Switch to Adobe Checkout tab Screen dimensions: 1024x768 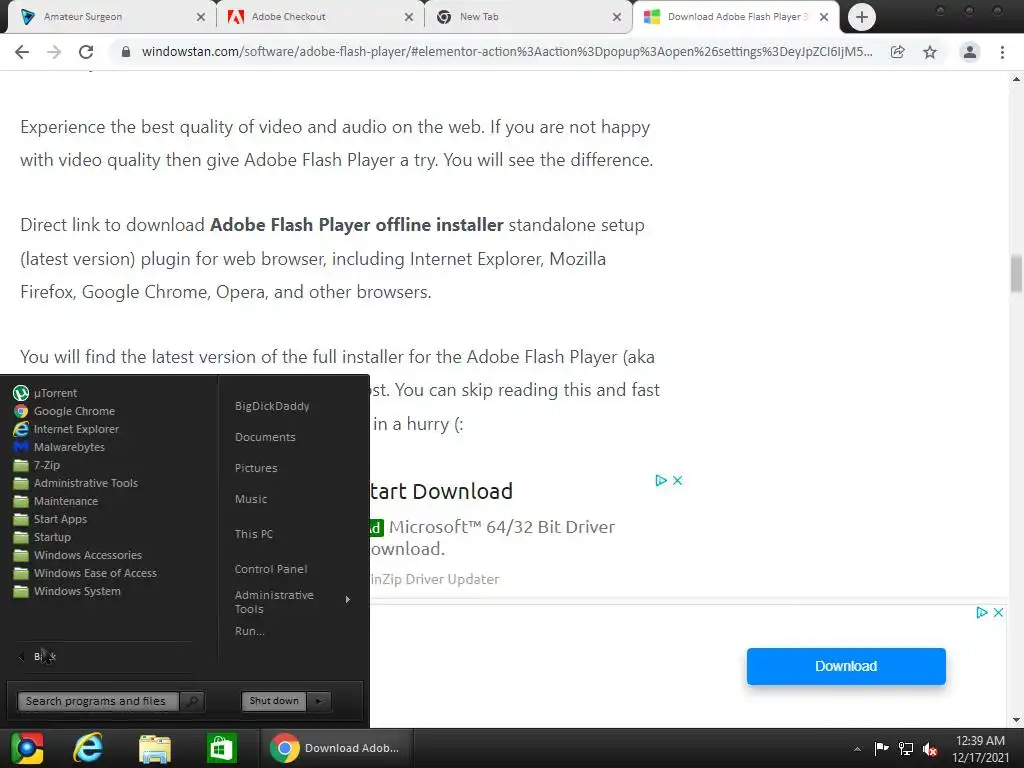coord(320,17)
